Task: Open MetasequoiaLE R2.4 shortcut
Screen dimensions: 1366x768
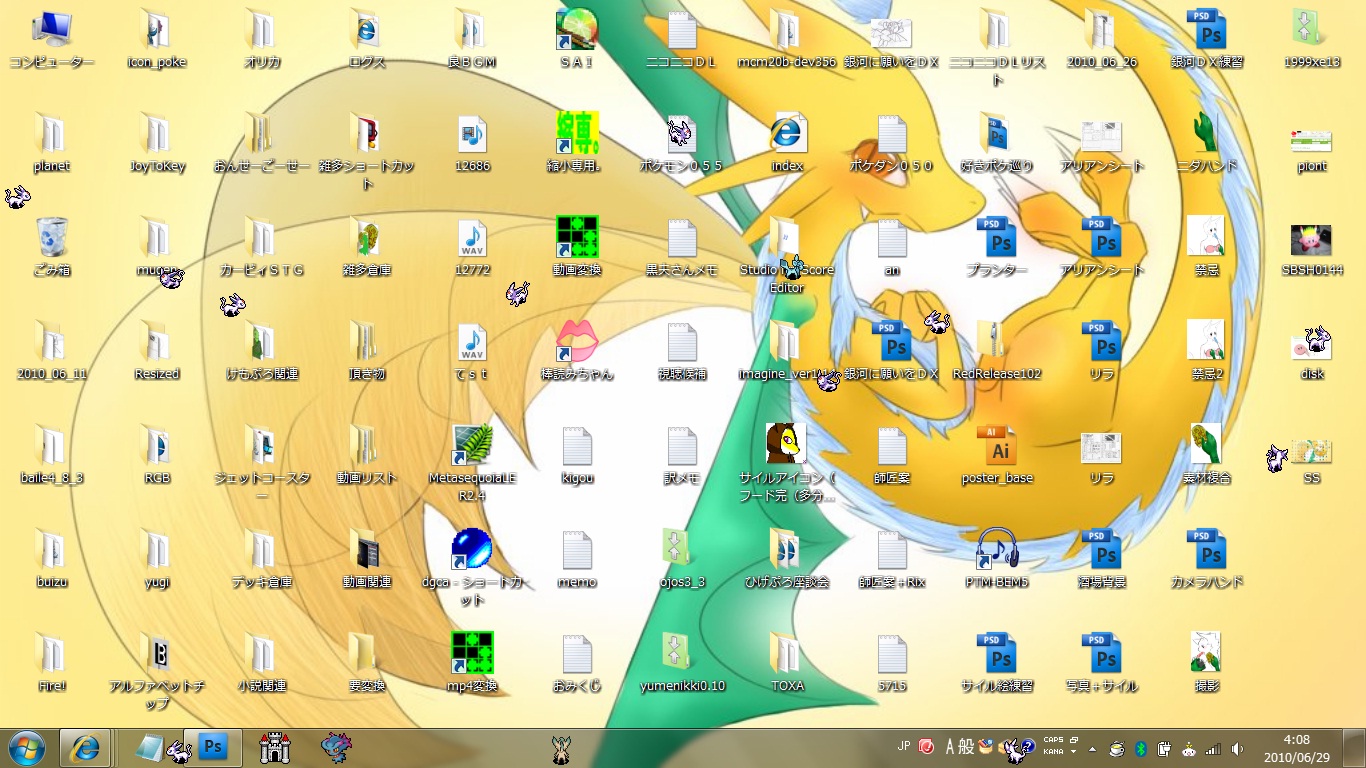Action: pyautogui.click(x=472, y=460)
